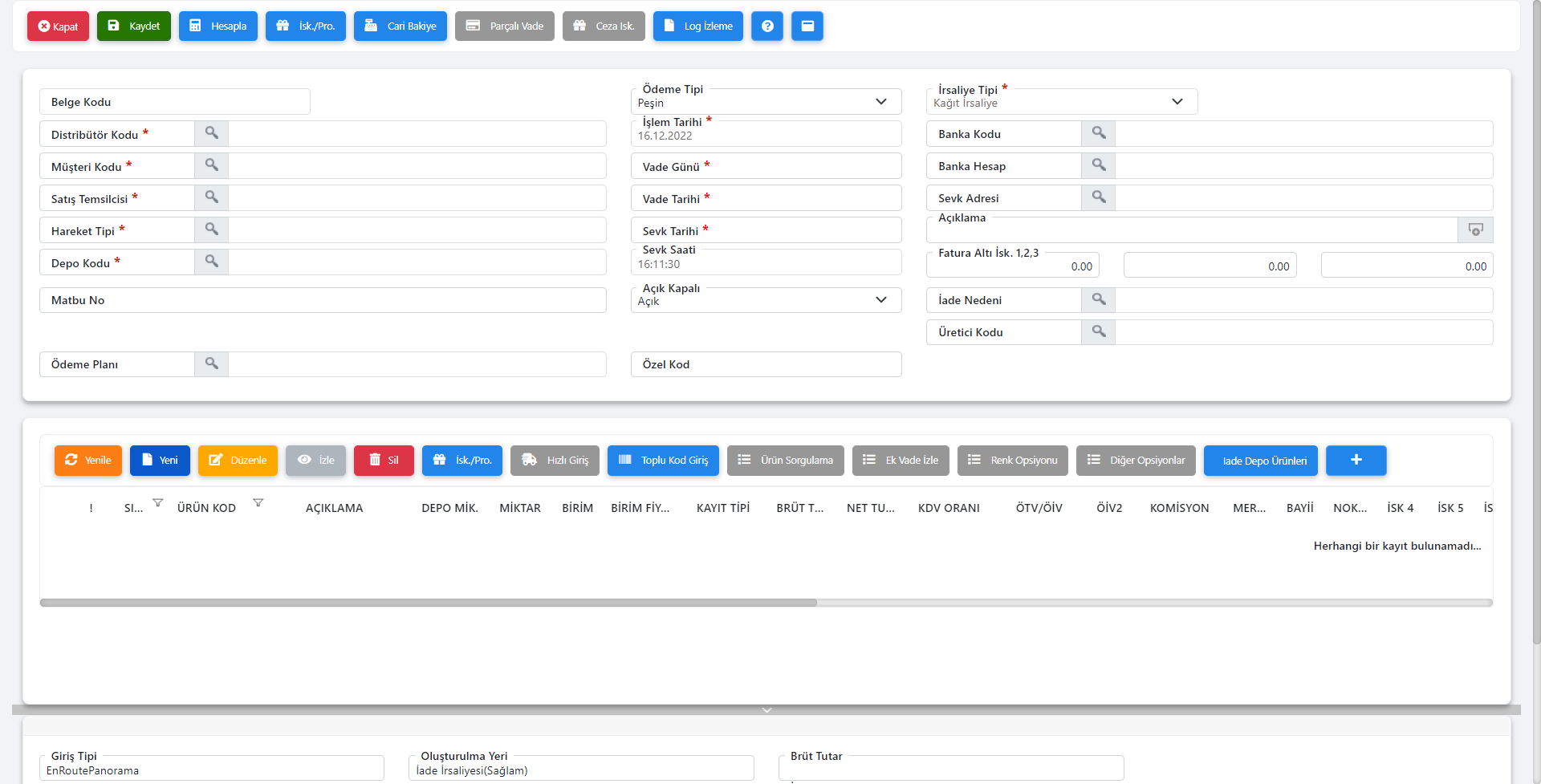Expand the İrsaliye Tipi dropdown
Image resolution: width=1541 pixels, height=784 pixels.
1177,102
